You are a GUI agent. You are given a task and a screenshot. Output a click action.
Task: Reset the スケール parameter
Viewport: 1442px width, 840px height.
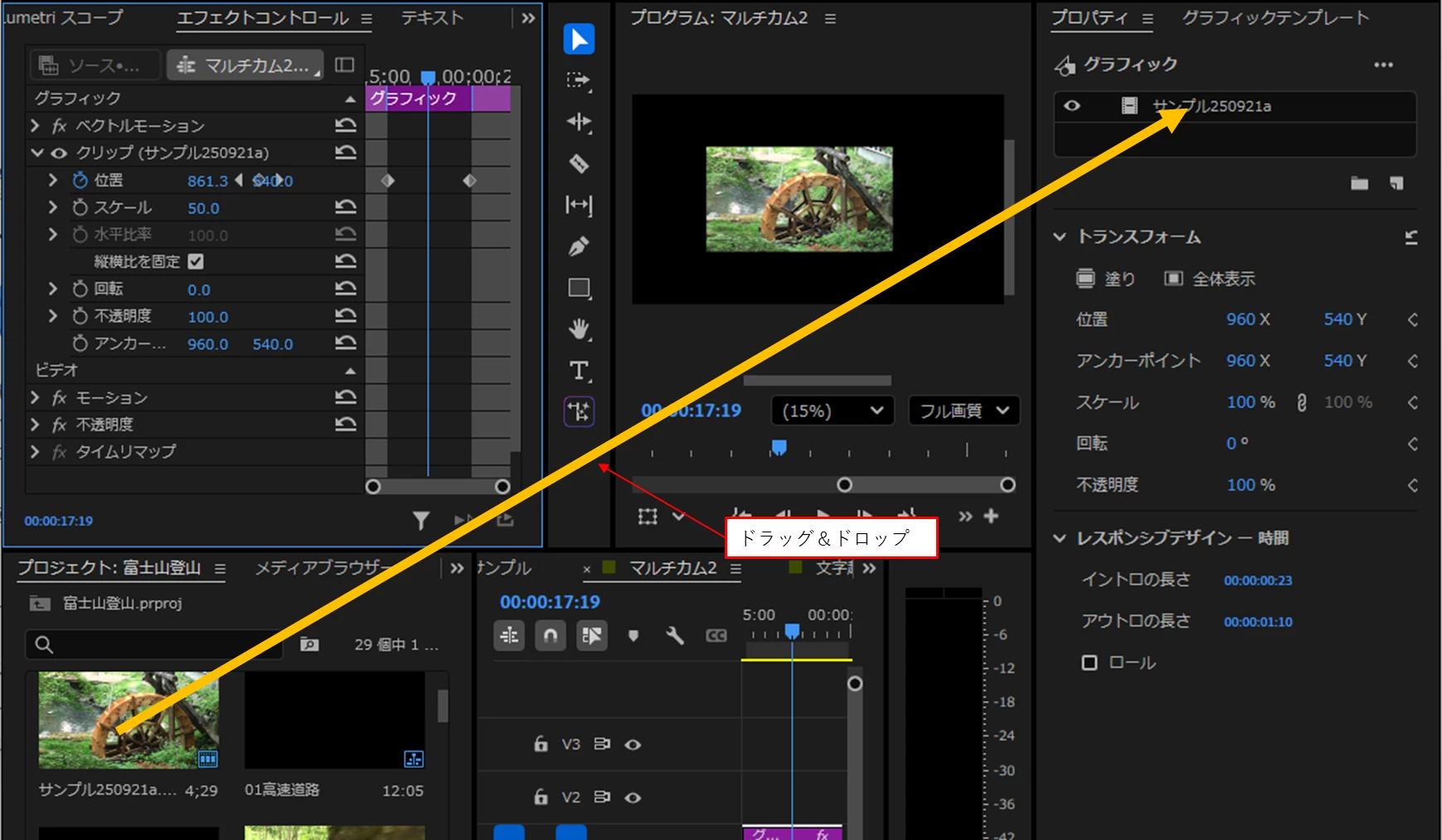[x=346, y=206]
